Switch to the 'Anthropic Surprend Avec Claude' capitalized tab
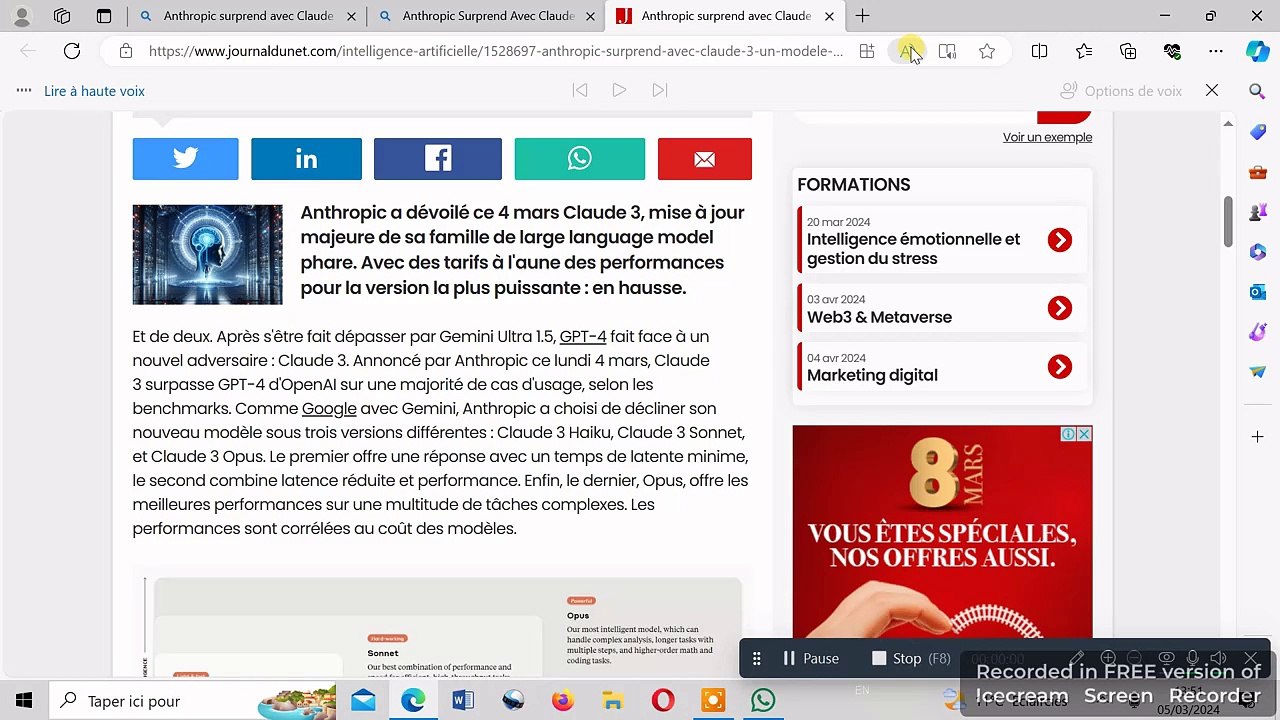The width and height of the screenshot is (1280, 720). coord(487,16)
